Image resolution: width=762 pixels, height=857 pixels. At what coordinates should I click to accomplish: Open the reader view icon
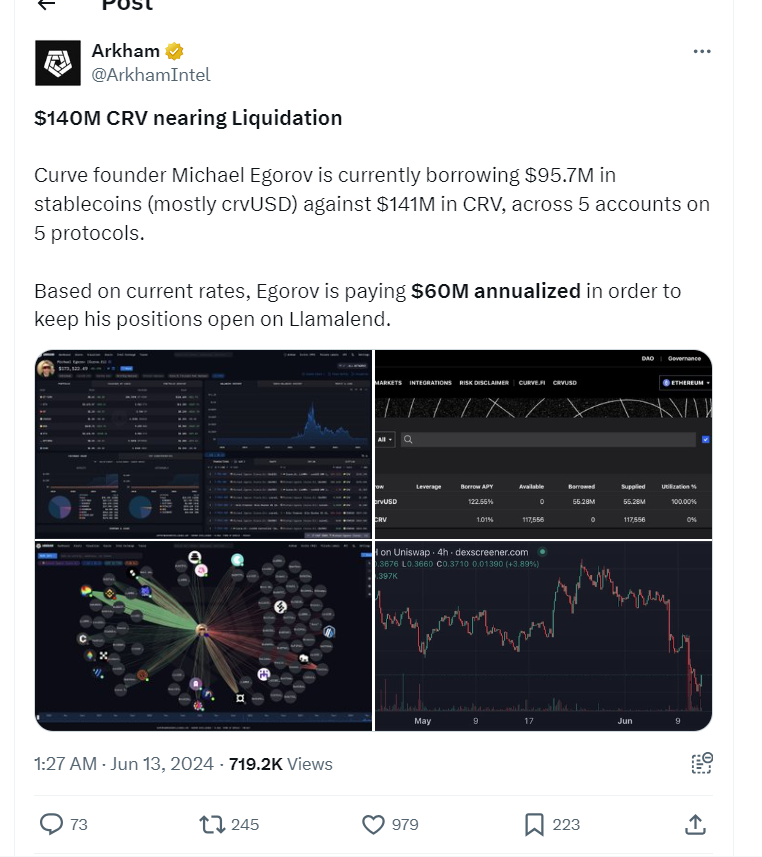(x=702, y=763)
